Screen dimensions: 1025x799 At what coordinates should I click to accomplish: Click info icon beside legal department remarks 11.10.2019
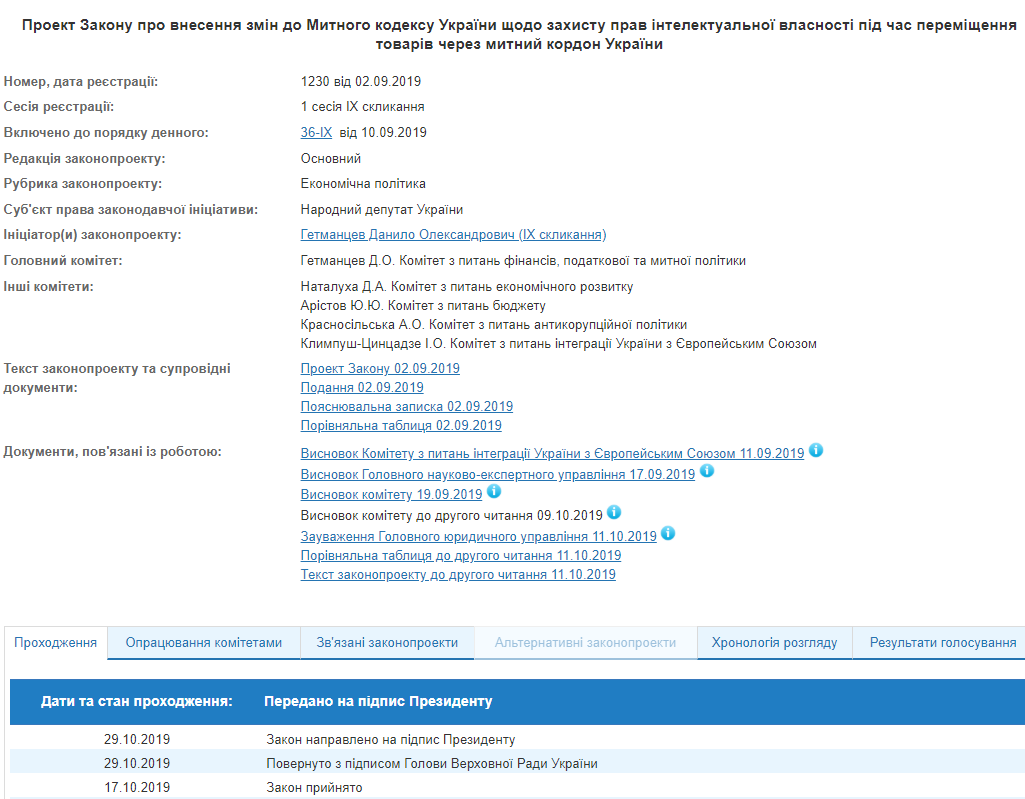668,534
